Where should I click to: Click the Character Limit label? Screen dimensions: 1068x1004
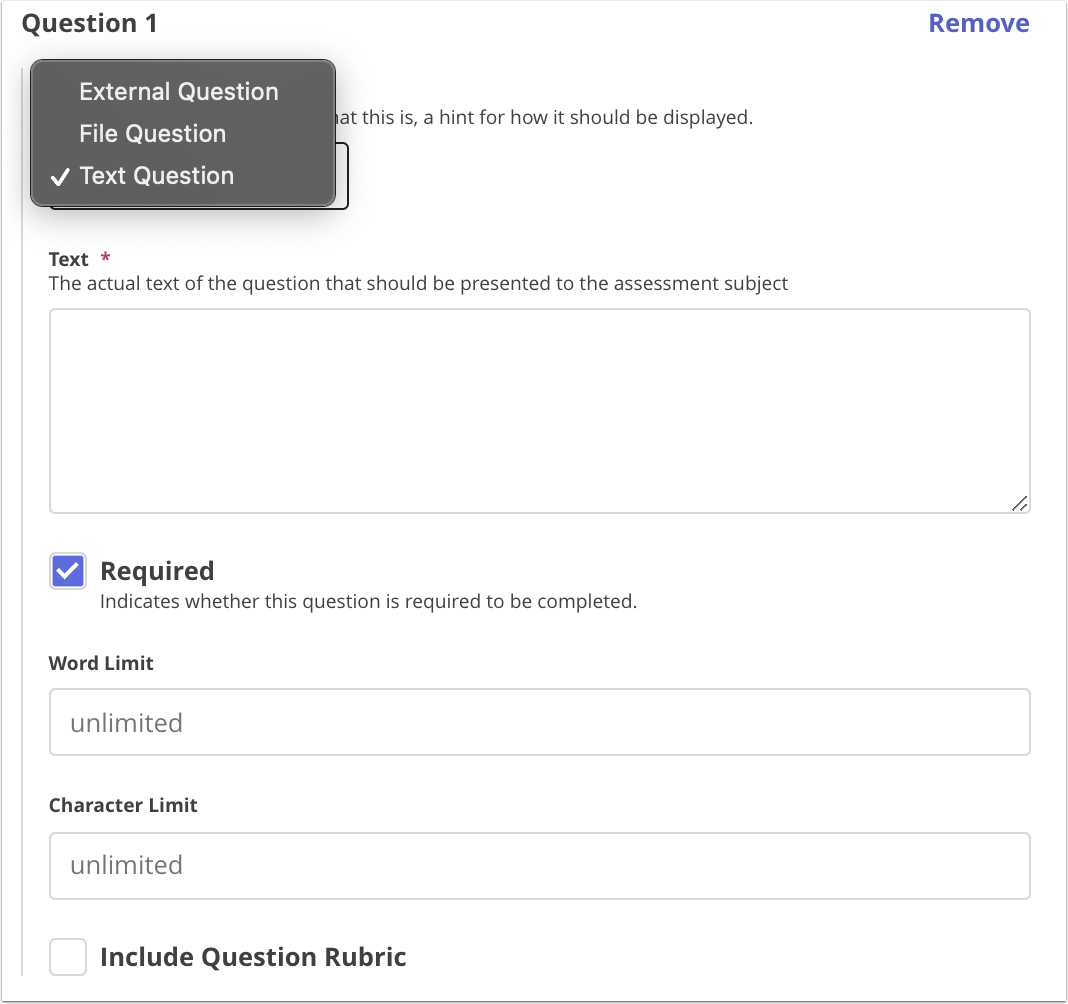pyautogui.click(x=123, y=805)
